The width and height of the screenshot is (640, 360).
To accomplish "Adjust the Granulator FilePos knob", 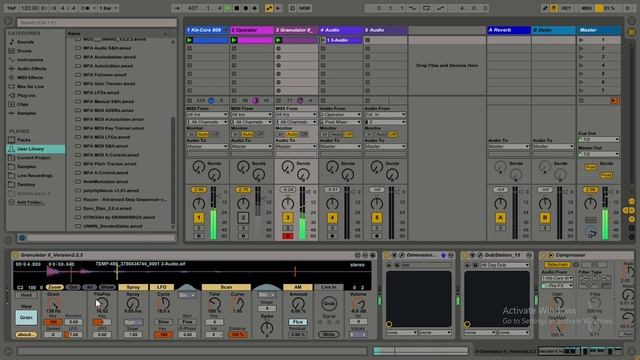I will pyautogui.click(x=102, y=303).
